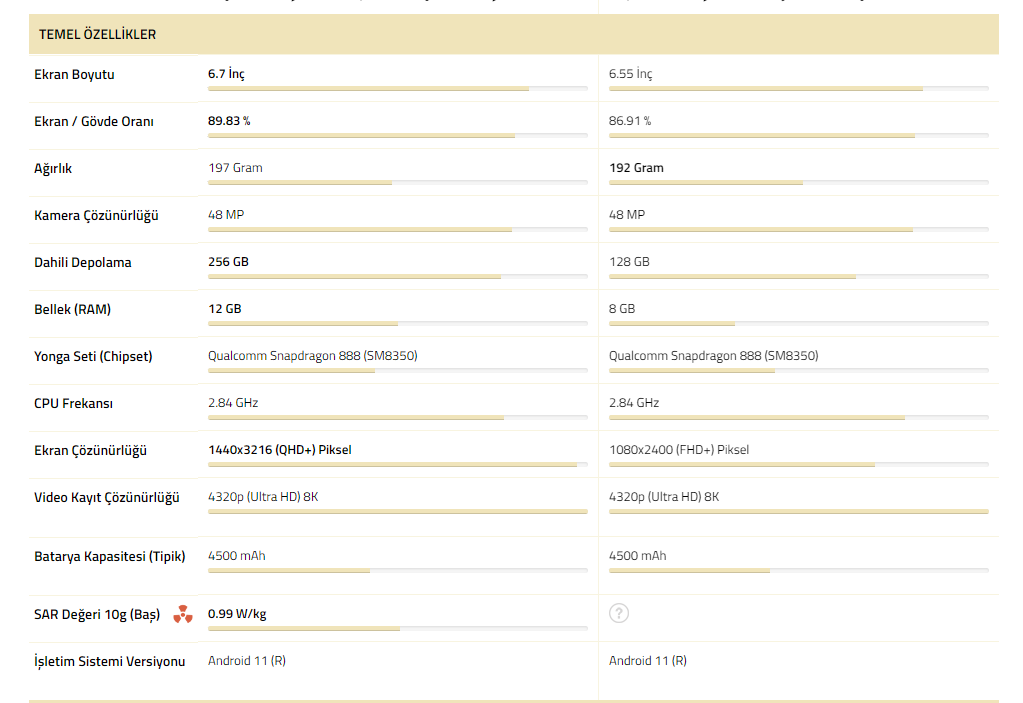The image size is (1023, 703).
Task: Click the 192 Gram value
Action: [636, 168]
